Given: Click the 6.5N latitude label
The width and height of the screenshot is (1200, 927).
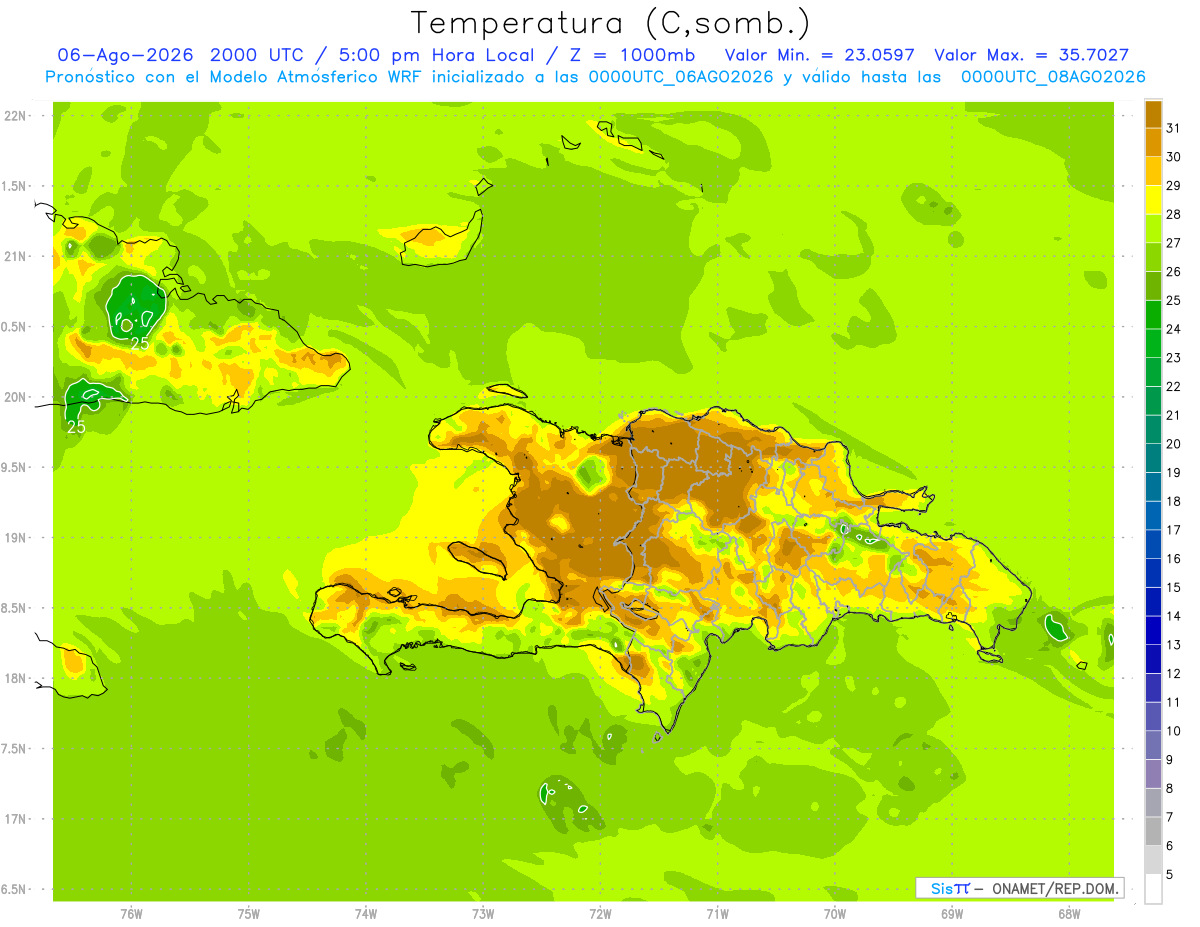Looking at the screenshot, I should 15,889.
